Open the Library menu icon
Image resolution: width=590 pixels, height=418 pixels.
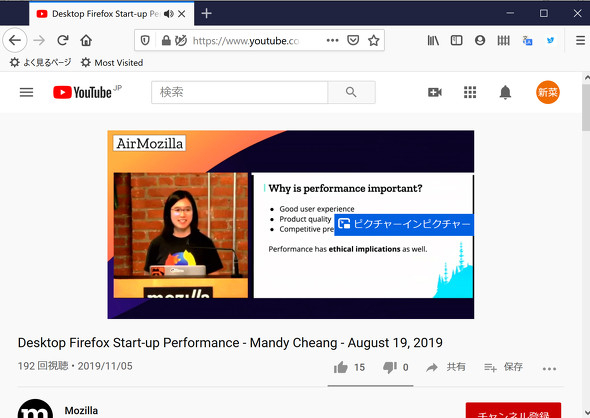(x=433, y=40)
